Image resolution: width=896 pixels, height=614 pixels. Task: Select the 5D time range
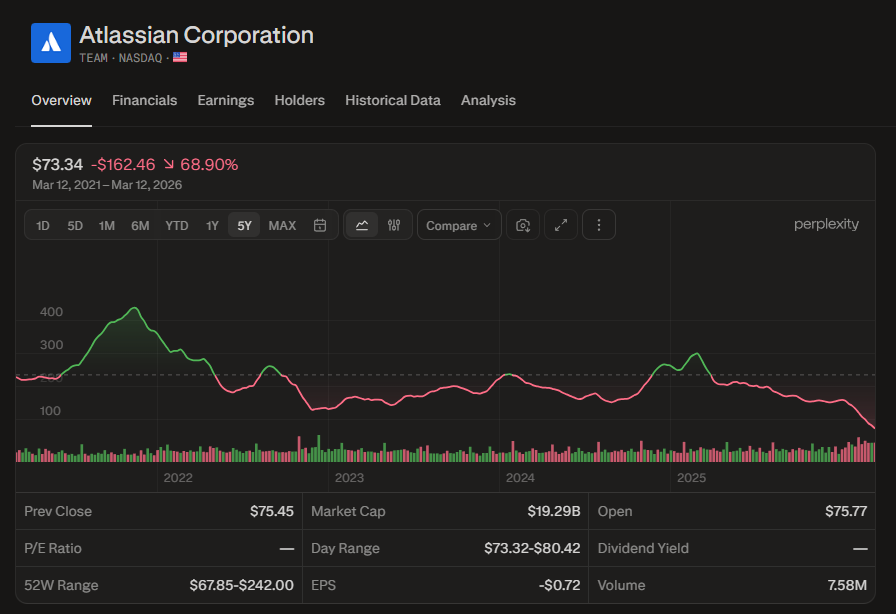pyautogui.click(x=75, y=226)
